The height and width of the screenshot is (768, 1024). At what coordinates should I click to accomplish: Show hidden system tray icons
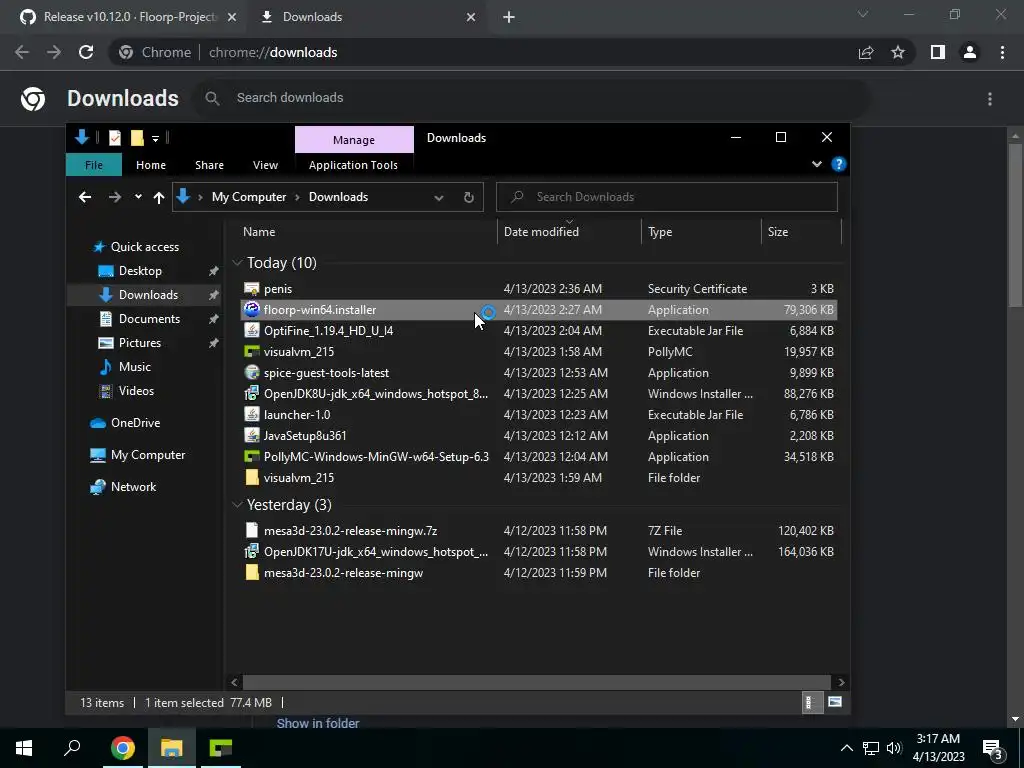pyautogui.click(x=846, y=748)
